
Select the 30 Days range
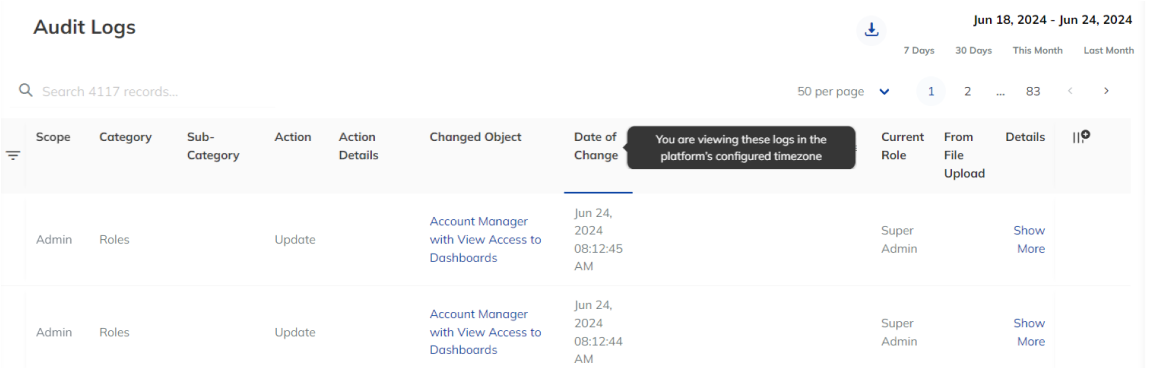(973, 51)
